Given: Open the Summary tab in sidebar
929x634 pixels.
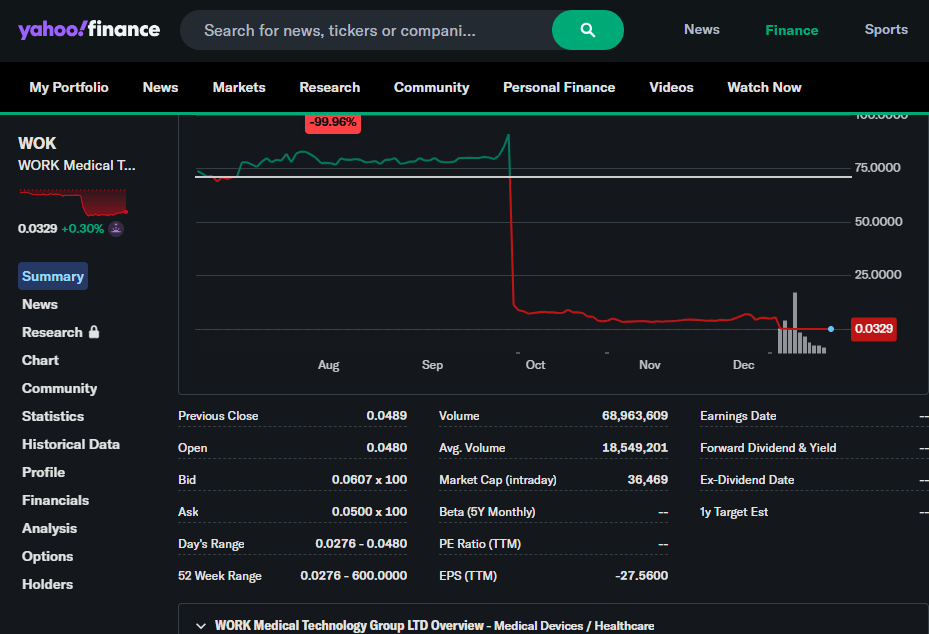Looking at the screenshot, I should 53,277.
